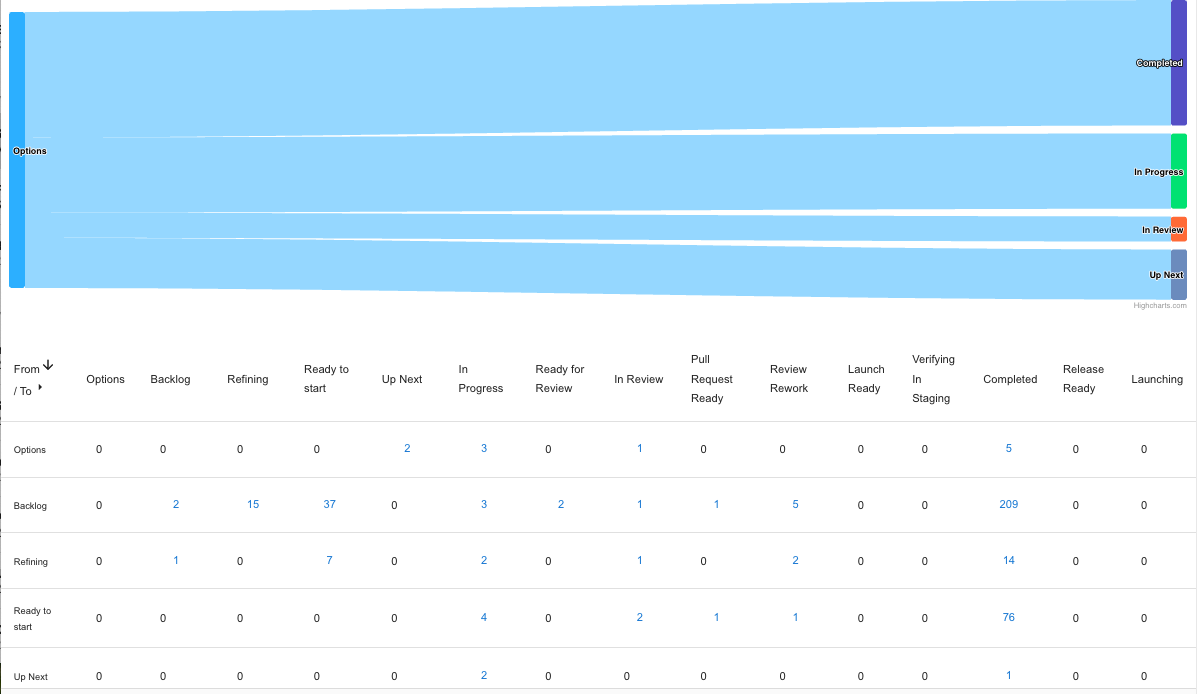The width and height of the screenshot is (1197, 694).
Task: Click the green In Progress node color block
Action: click(1178, 171)
